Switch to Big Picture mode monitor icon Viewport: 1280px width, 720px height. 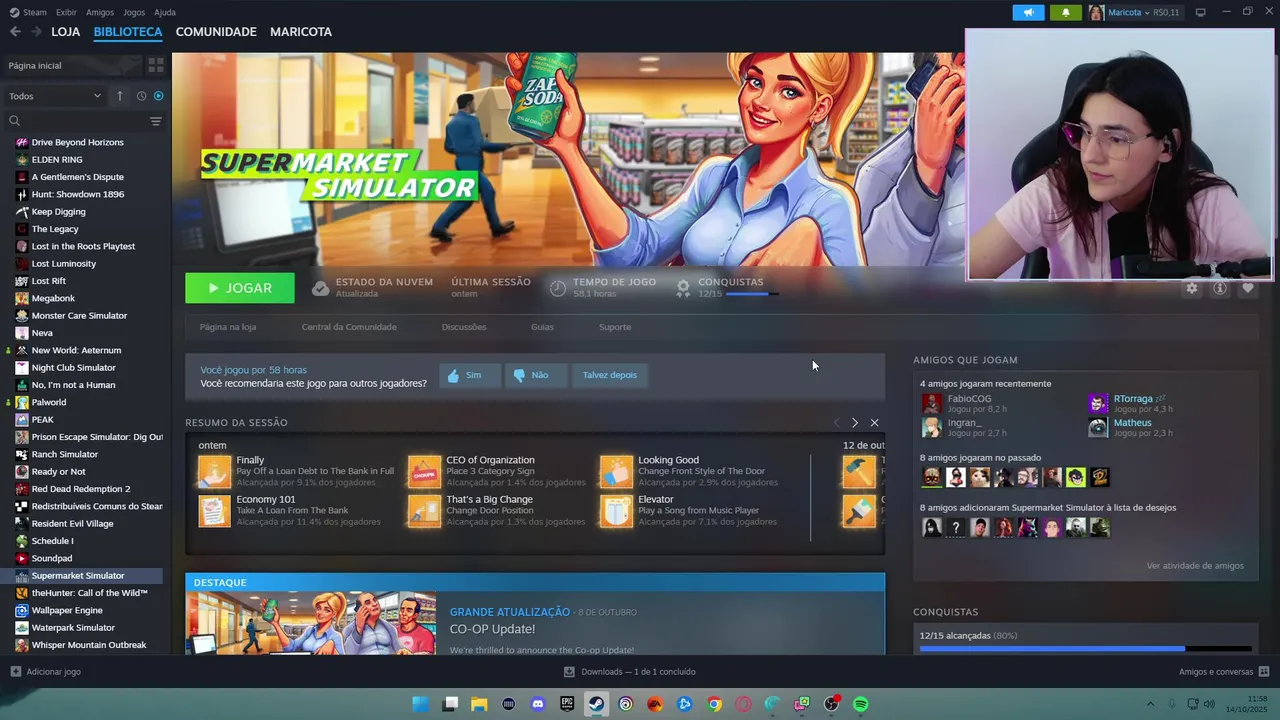(x=1200, y=12)
